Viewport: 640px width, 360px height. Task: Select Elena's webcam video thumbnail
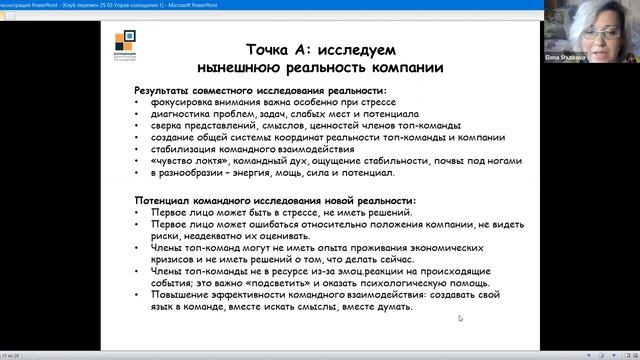click(592, 31)
